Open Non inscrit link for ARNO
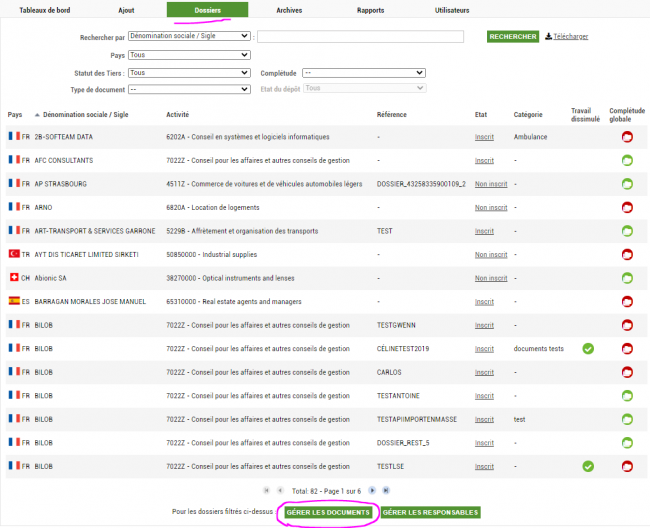This screenshot has width=650, height=528. click(491, 207)
